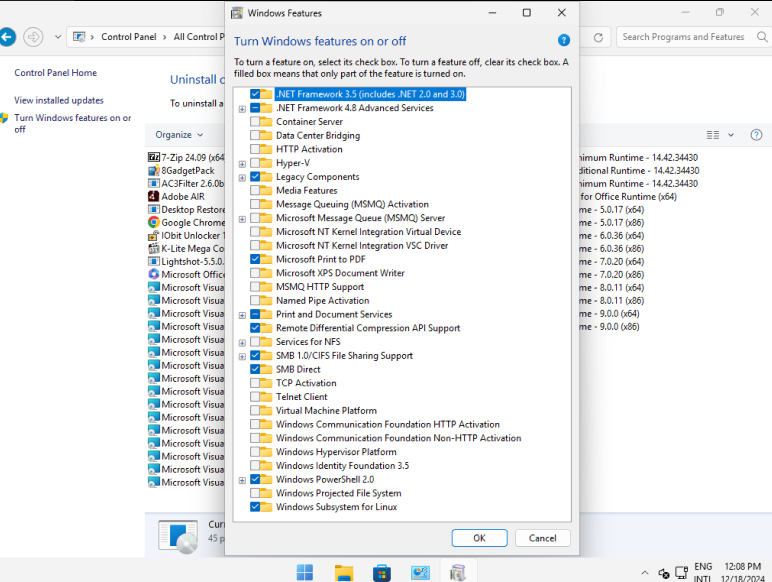
Task: Uncheck .NET Framework 3.5 checkbox
Action: [x=255, y=94]
